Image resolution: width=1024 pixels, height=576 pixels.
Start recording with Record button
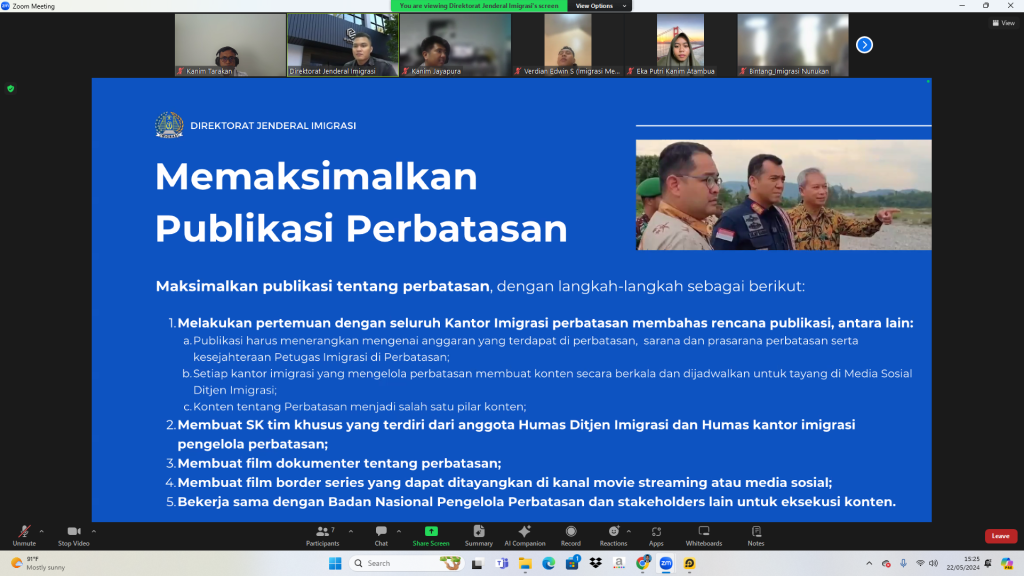click(x=571, y=536)
